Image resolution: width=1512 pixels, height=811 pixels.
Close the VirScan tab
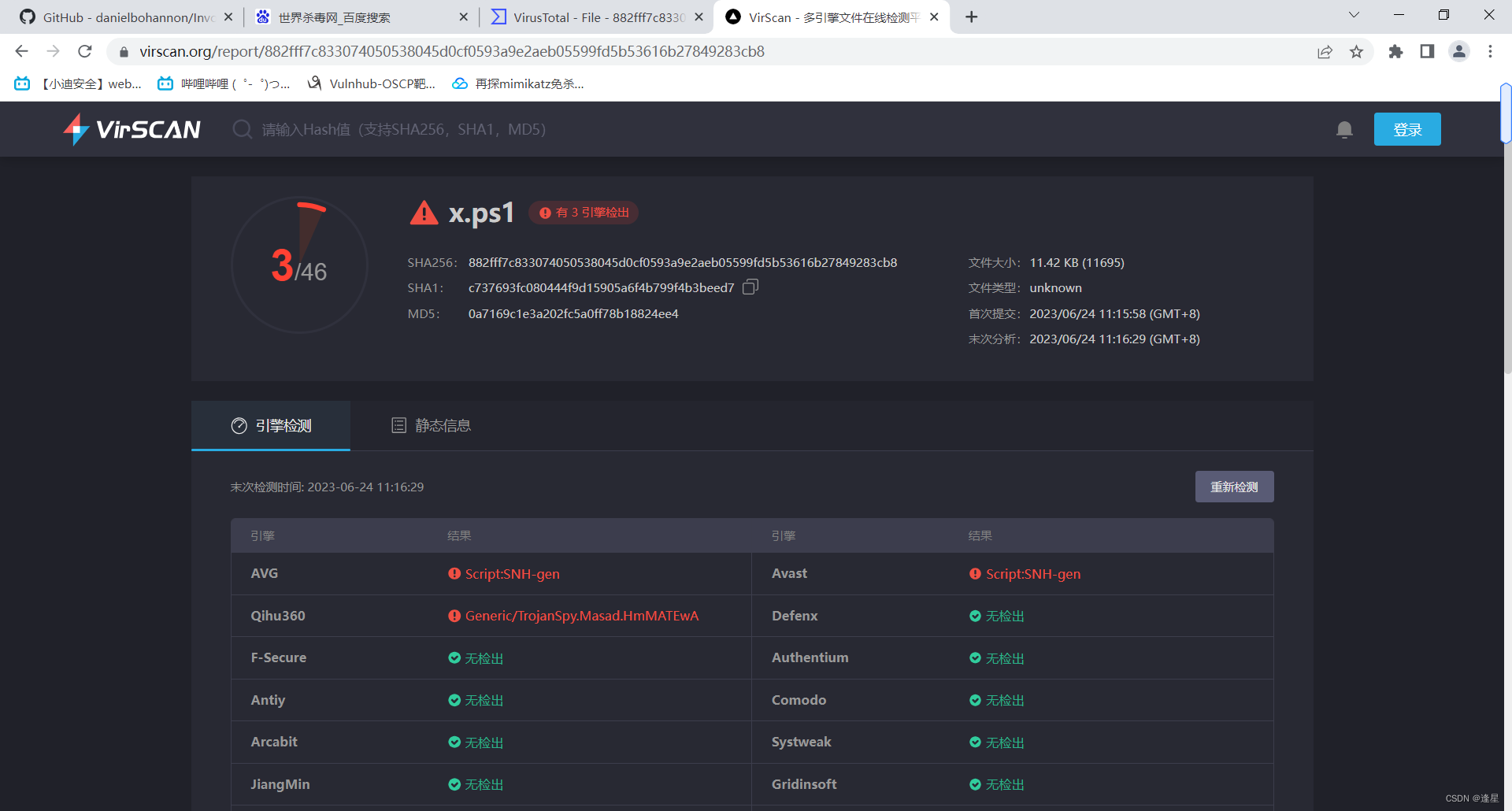(934, 17)
